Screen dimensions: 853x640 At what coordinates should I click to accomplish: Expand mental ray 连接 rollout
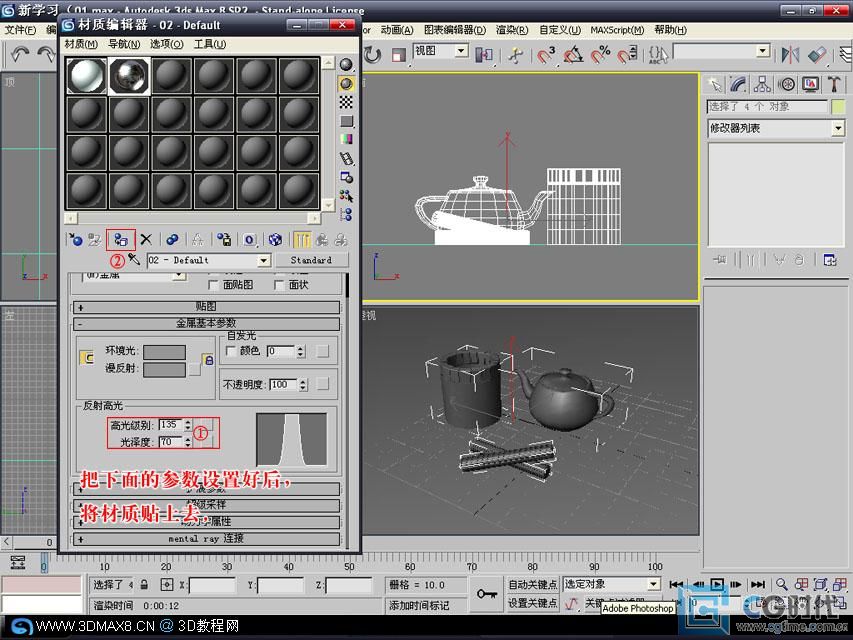point(206,539)
